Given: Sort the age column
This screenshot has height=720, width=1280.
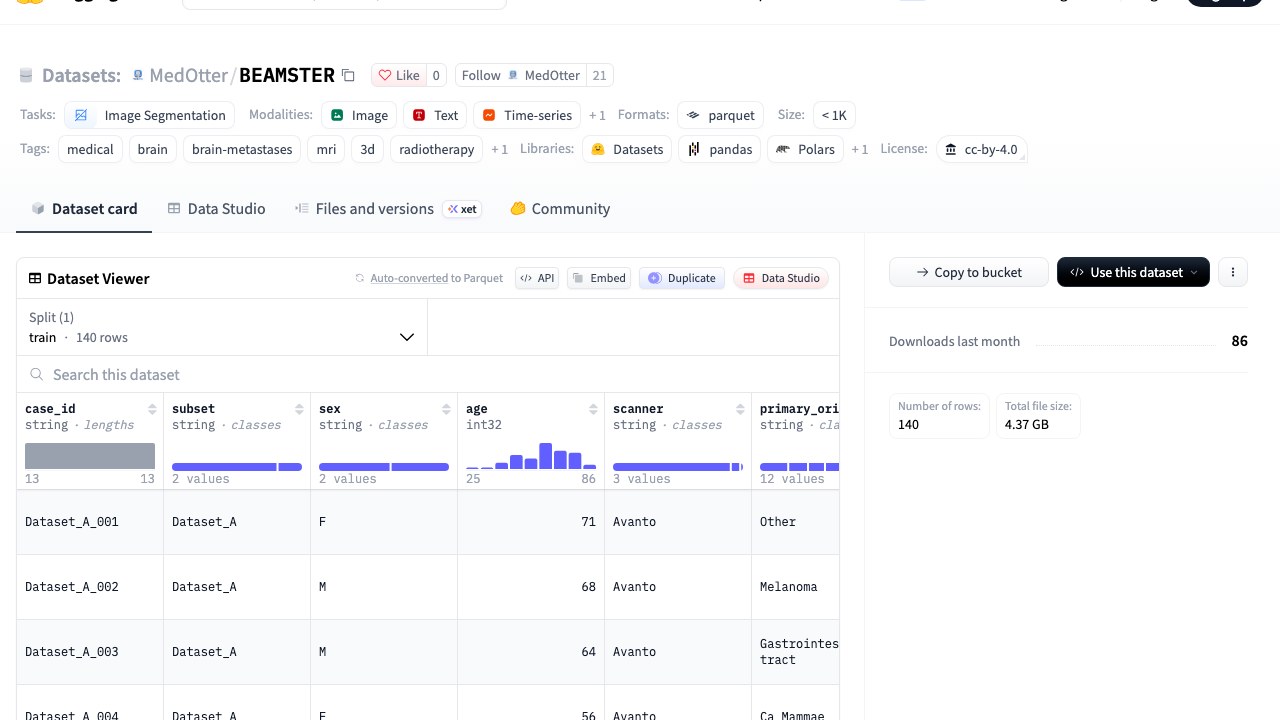Looking at the screenshot, I should (x=593, y=409).
